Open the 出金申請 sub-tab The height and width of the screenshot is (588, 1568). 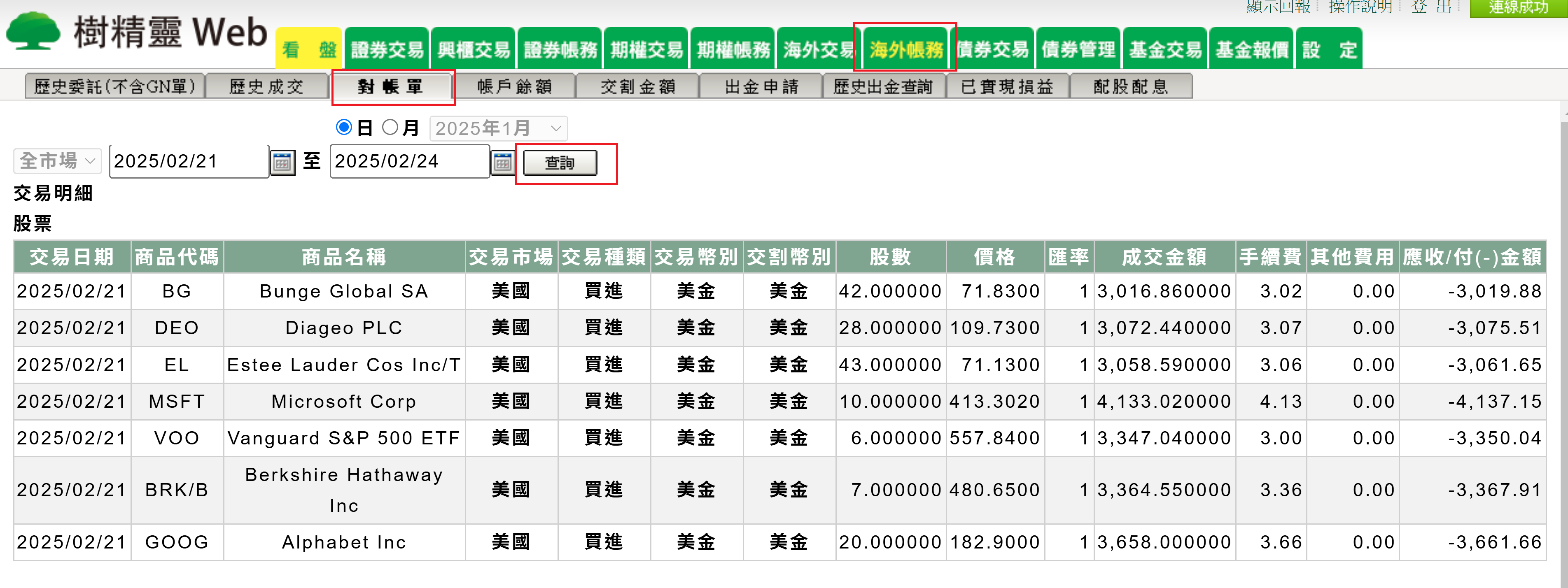tap(761, 86)
